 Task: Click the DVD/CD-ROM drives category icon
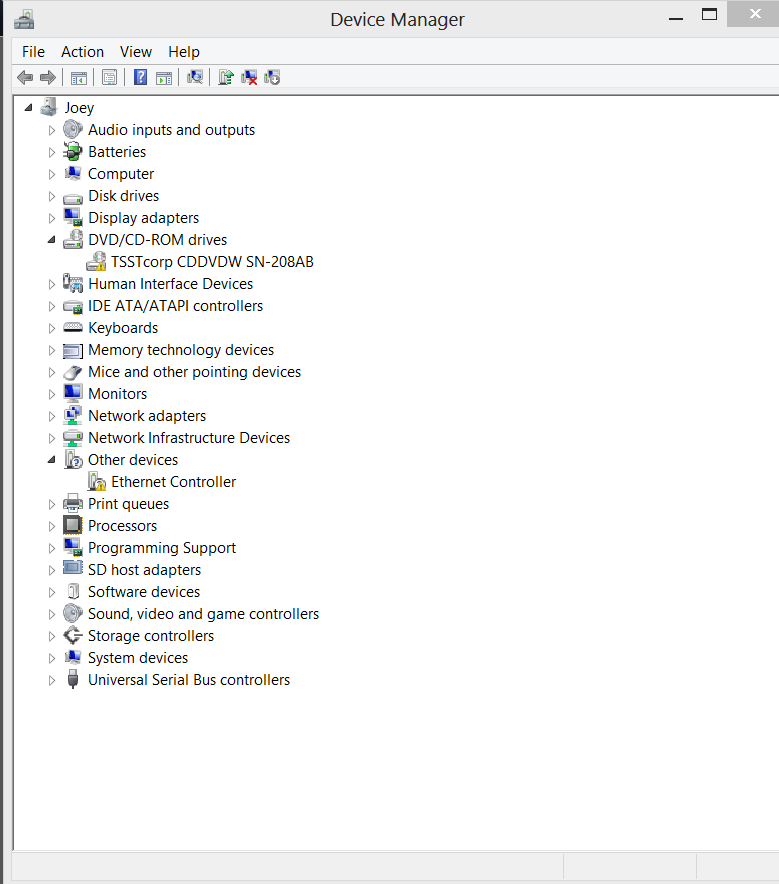pyautogui.click(x=73, y=240)
